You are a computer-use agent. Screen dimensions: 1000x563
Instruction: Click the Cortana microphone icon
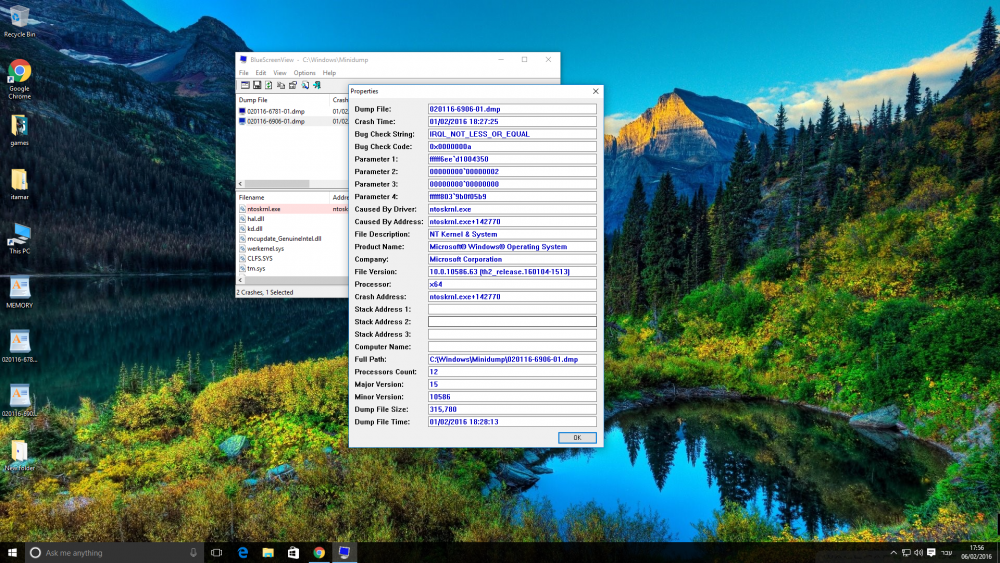tap(193, 553)
